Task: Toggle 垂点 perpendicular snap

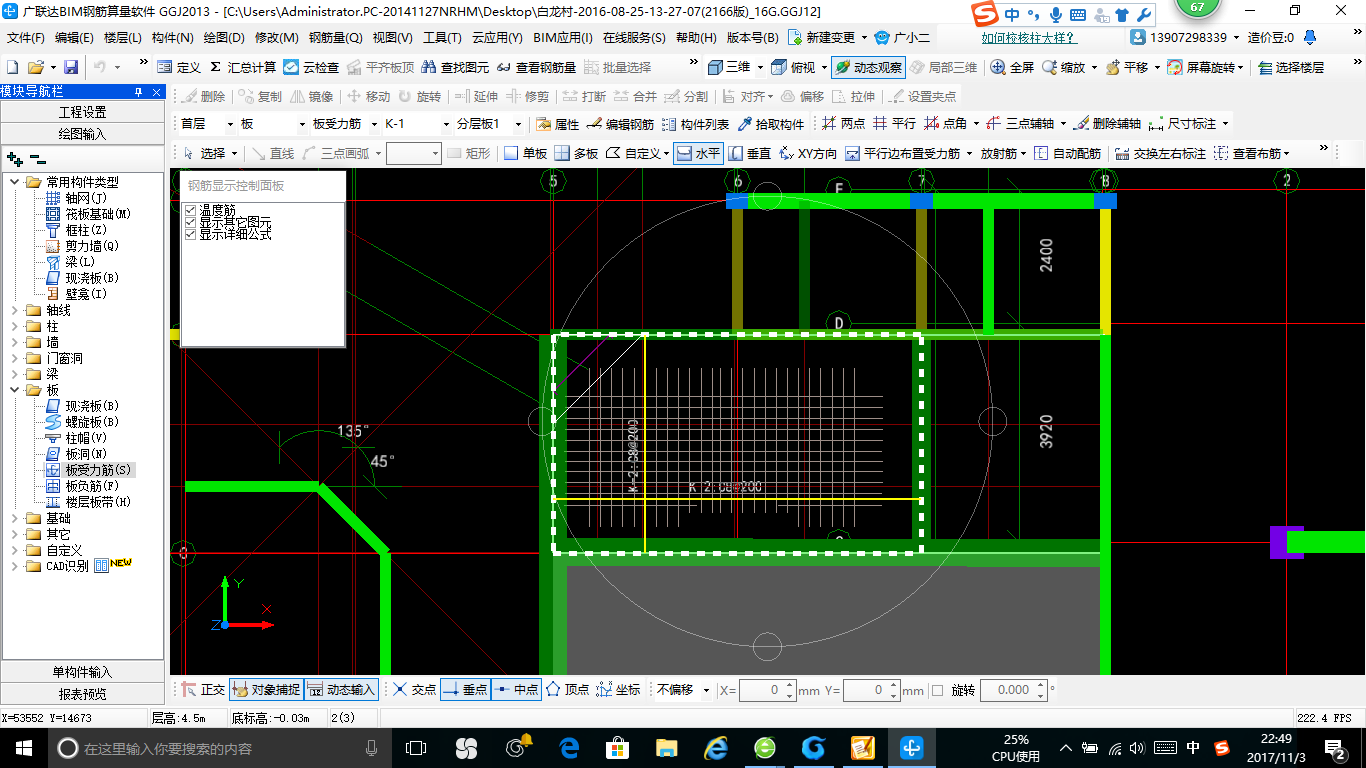Action: 465,690
